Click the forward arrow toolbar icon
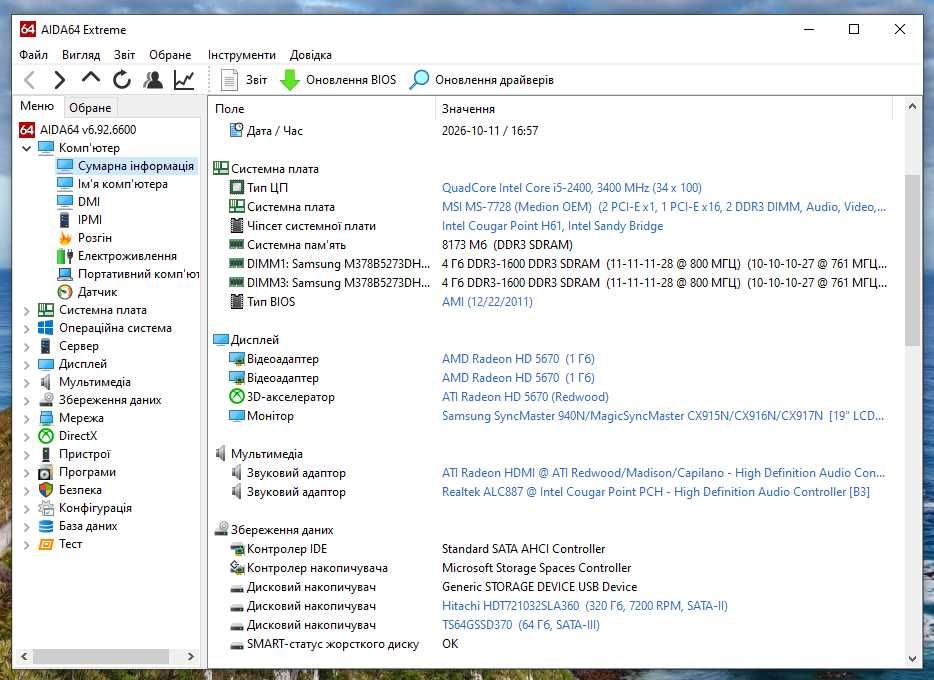The height and width of the screenshot is (680, 934). click(59, 79)
